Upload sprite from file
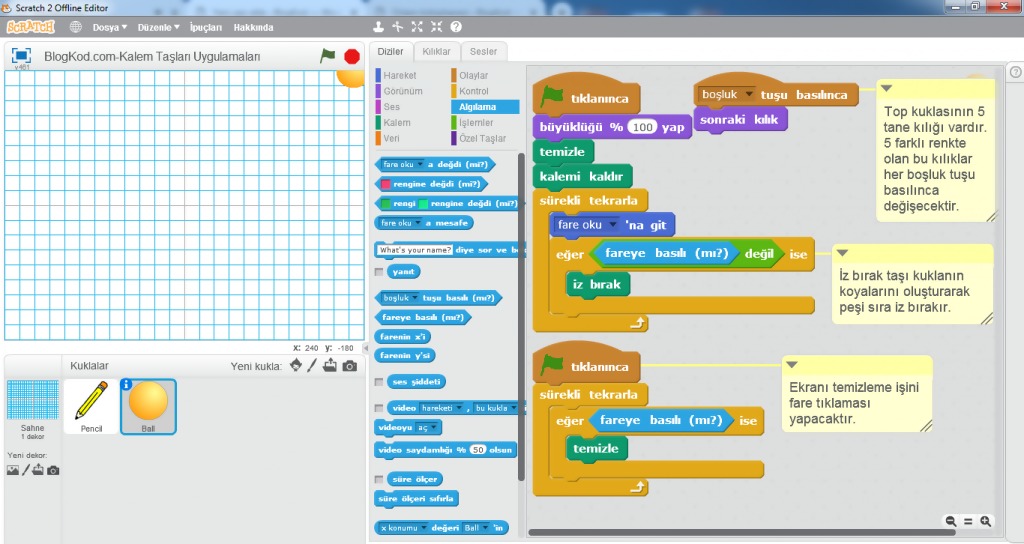This screenshot has width=1024, height=544. point(330,365)
